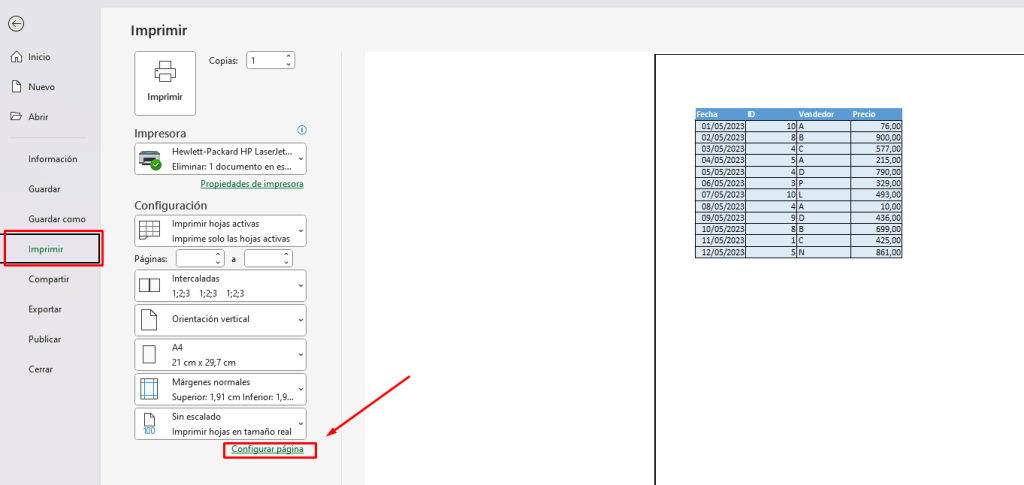Click the normal margins icon
This screenshot has width=1024, height=485.
click(150, 389)
